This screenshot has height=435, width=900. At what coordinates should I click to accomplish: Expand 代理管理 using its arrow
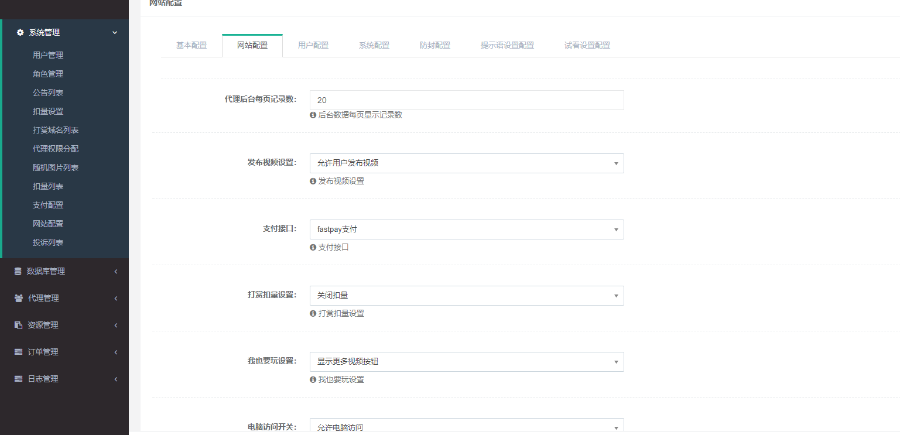coord(115,298)
